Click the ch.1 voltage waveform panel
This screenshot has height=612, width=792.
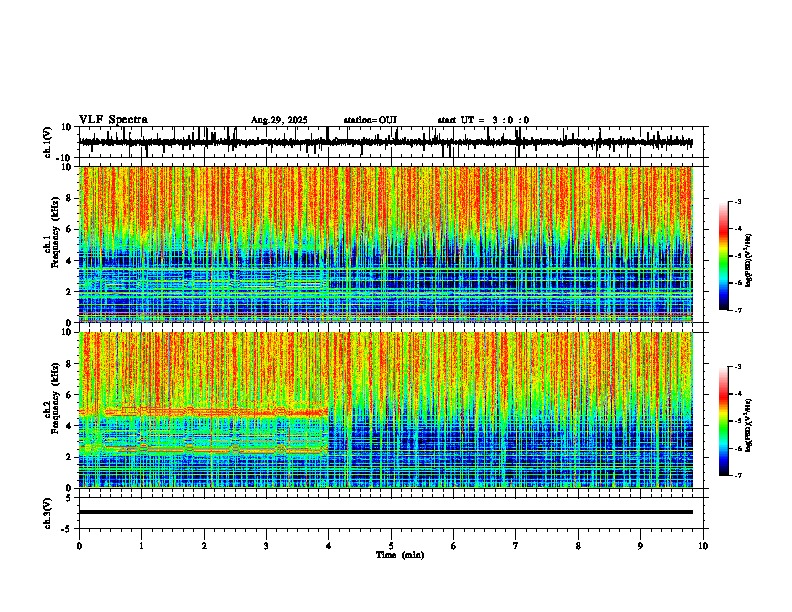391,142
